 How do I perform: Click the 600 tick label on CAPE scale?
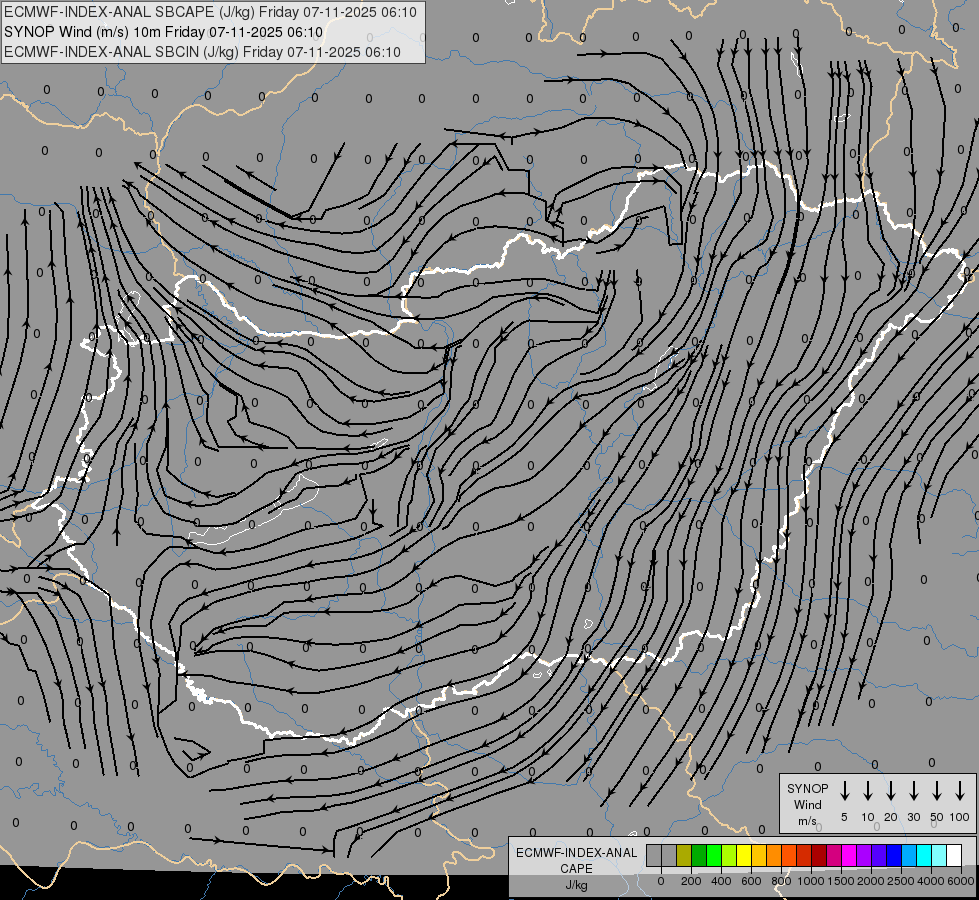click(751, 881)
